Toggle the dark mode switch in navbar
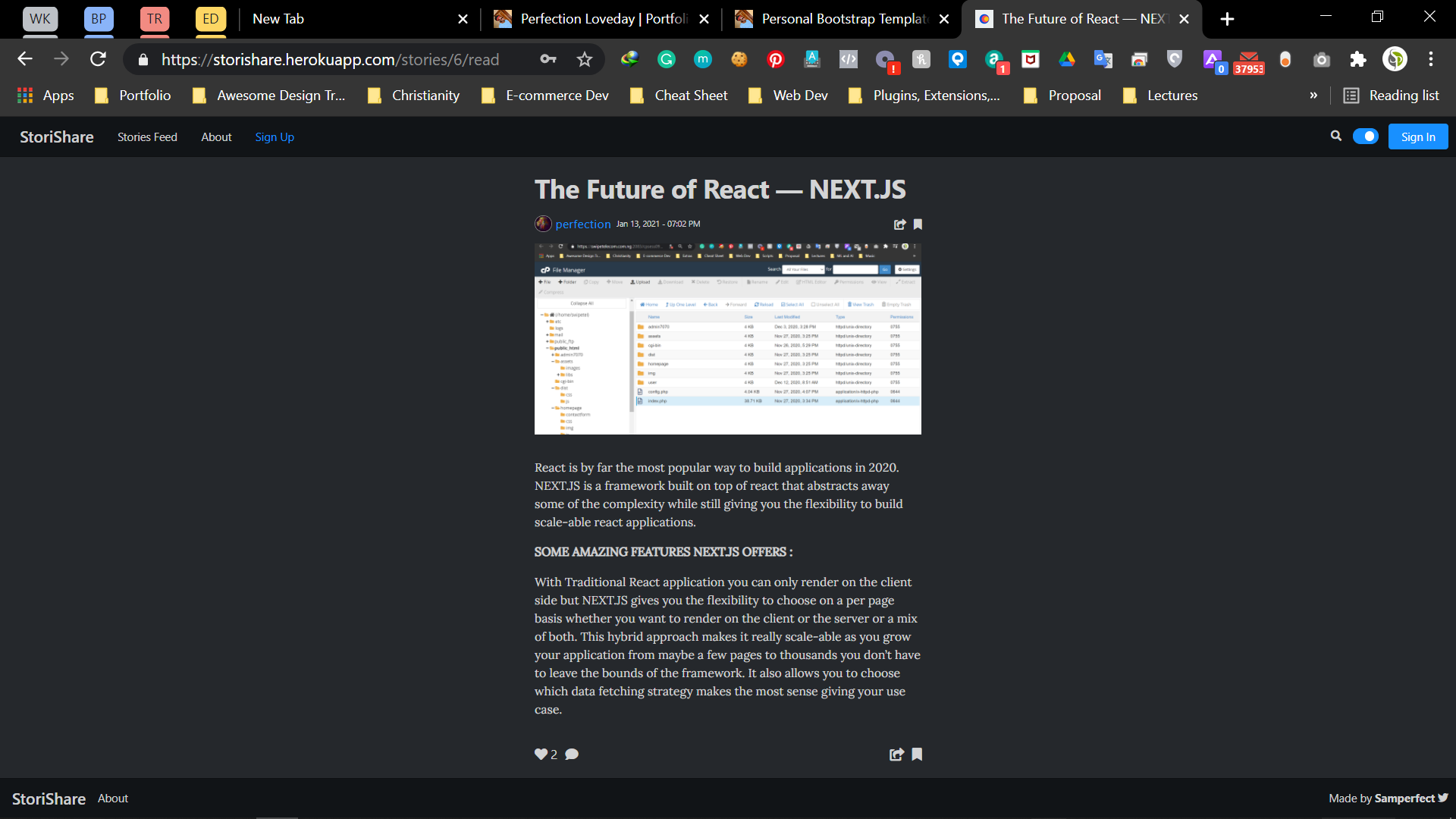The height and width of the screenshot is (819, 1456). click(x=1366, y=136)
